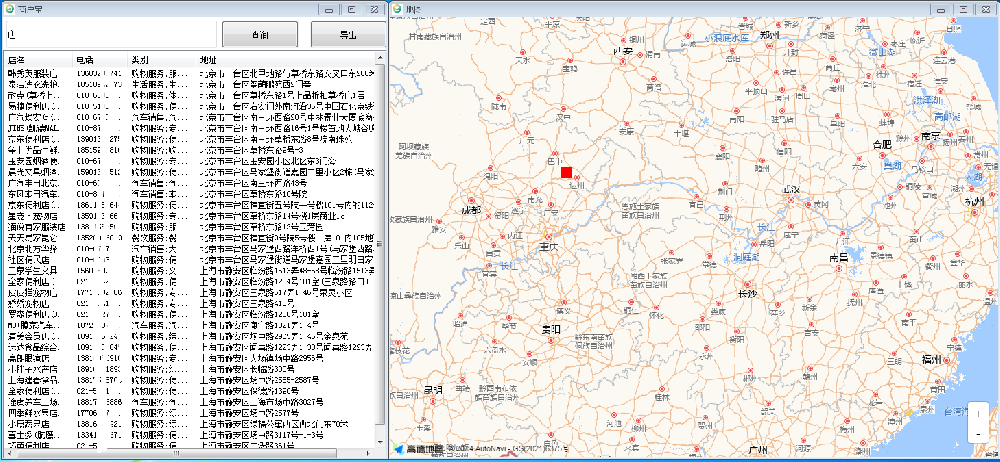1000x462 pixels.
Task: Click the map zoom out button
Action: pyautogui.click(x=976, y=434)
